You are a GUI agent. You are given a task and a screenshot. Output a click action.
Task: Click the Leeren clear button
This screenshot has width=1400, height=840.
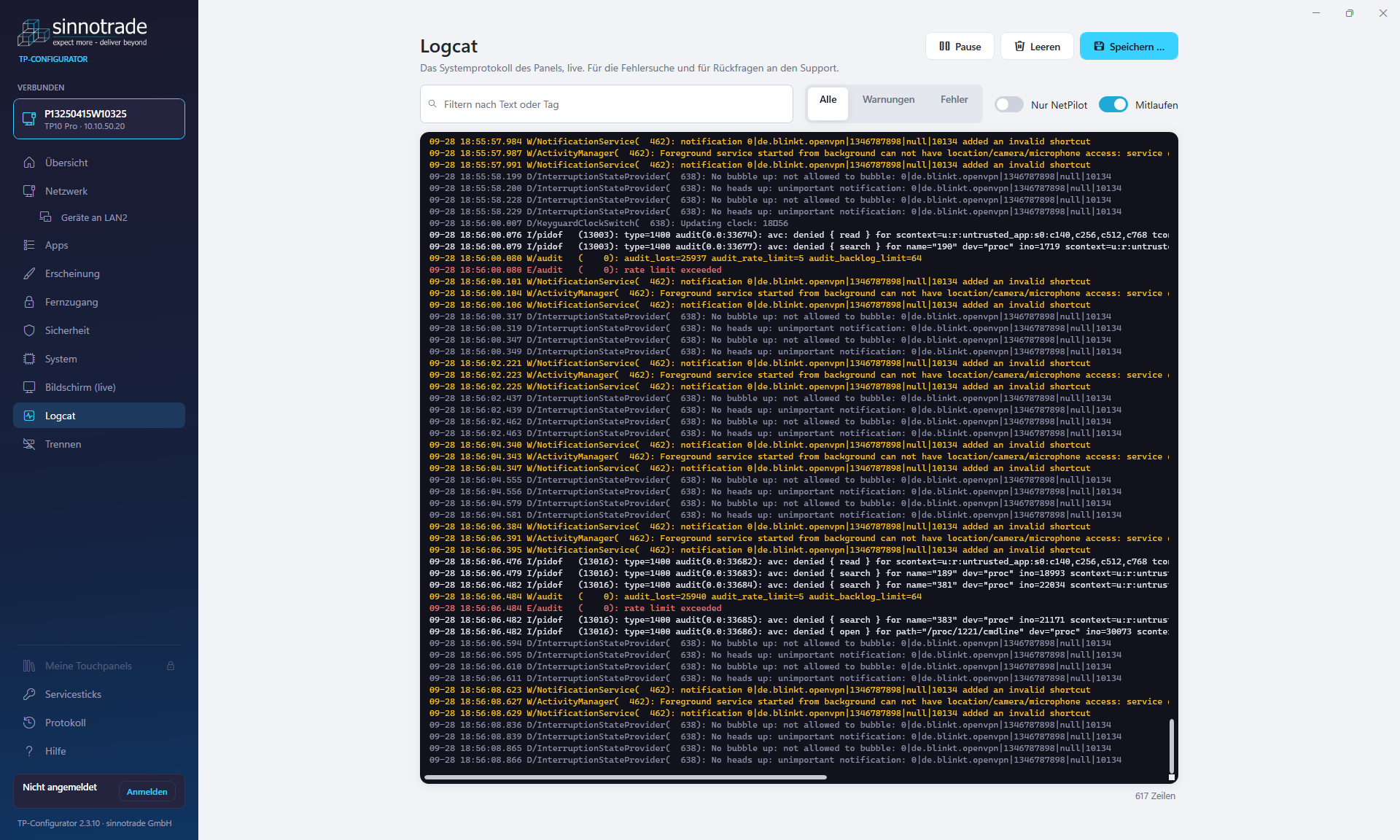point(1037,46)
